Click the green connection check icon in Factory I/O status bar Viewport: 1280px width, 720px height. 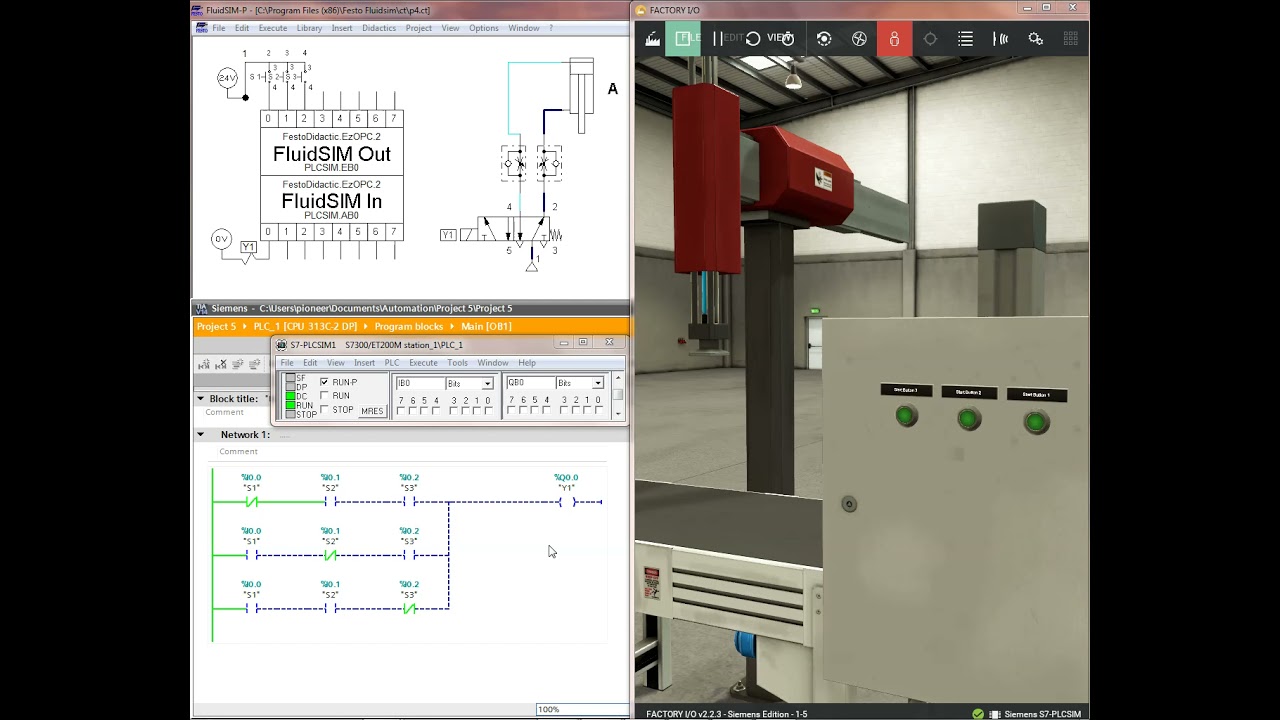point(978,714)
